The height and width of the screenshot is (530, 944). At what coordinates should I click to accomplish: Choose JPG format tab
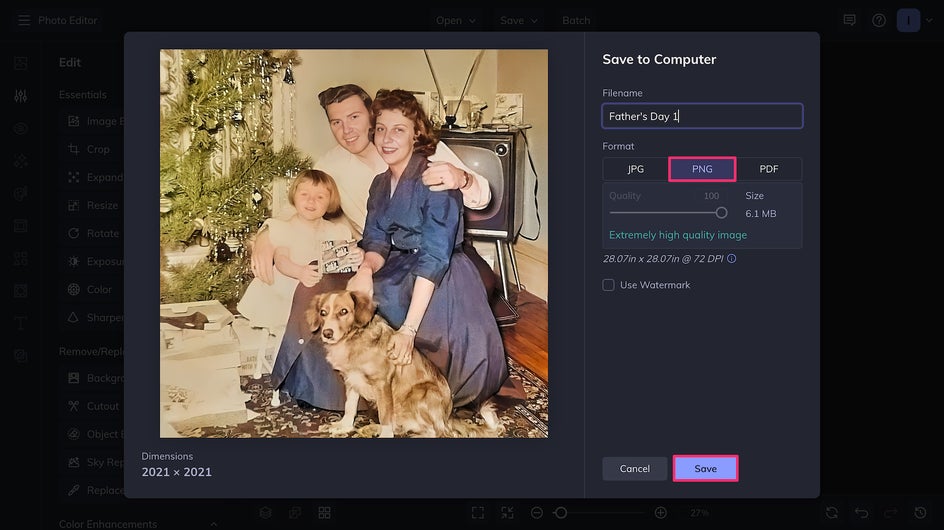pos(636,169)
